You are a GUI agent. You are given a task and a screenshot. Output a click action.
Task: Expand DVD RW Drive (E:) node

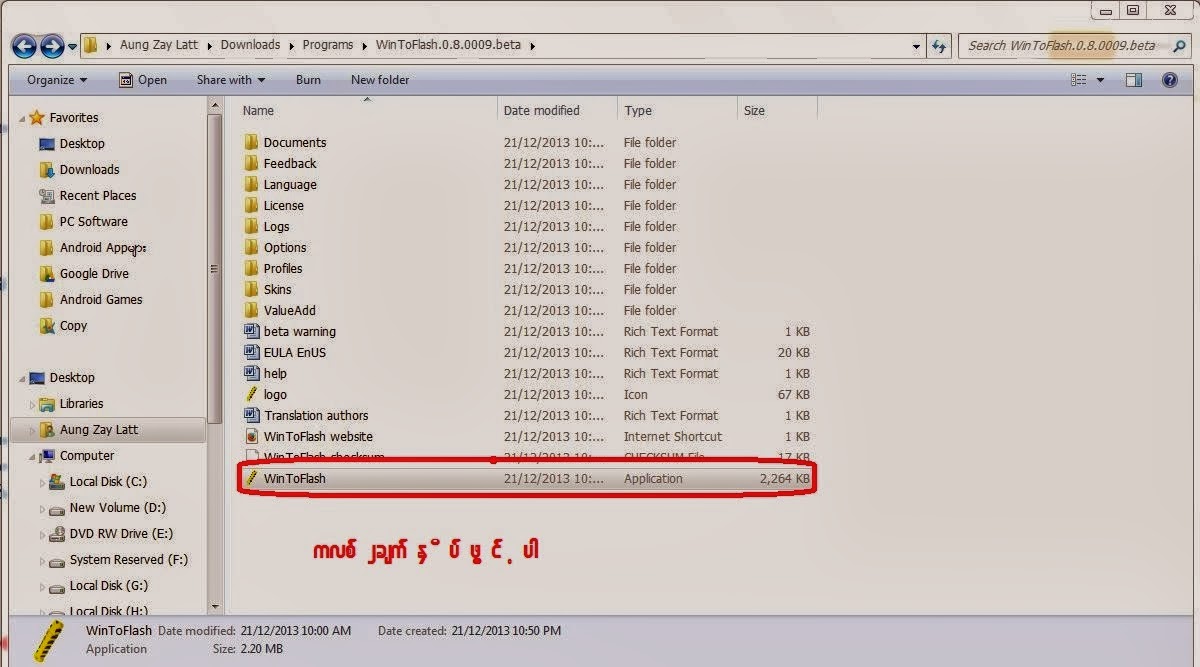pos(43,534)
